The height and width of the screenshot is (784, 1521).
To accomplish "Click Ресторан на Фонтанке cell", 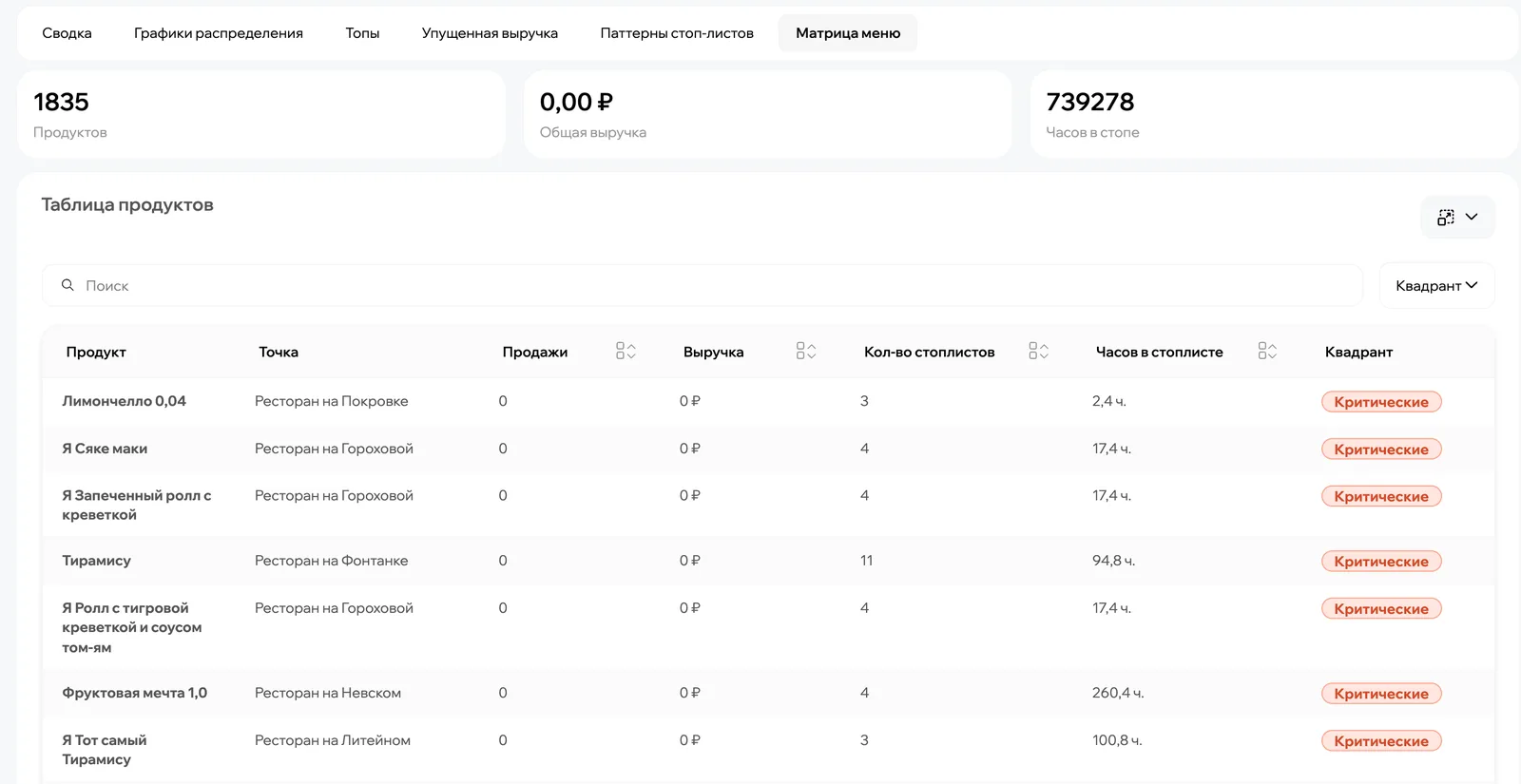I will [332, 561].
